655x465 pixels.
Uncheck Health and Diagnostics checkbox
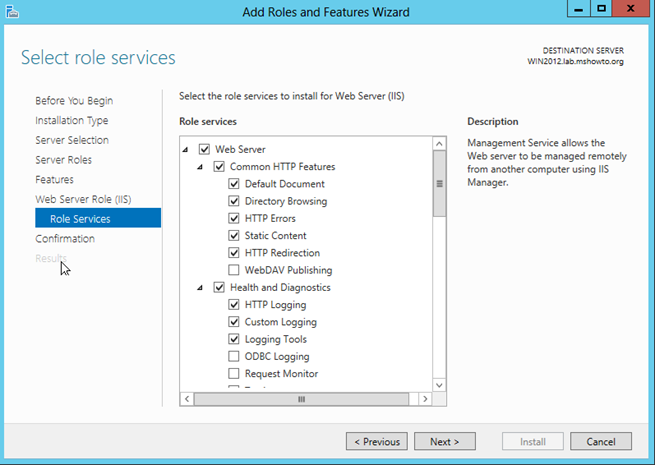coord(219,287)
